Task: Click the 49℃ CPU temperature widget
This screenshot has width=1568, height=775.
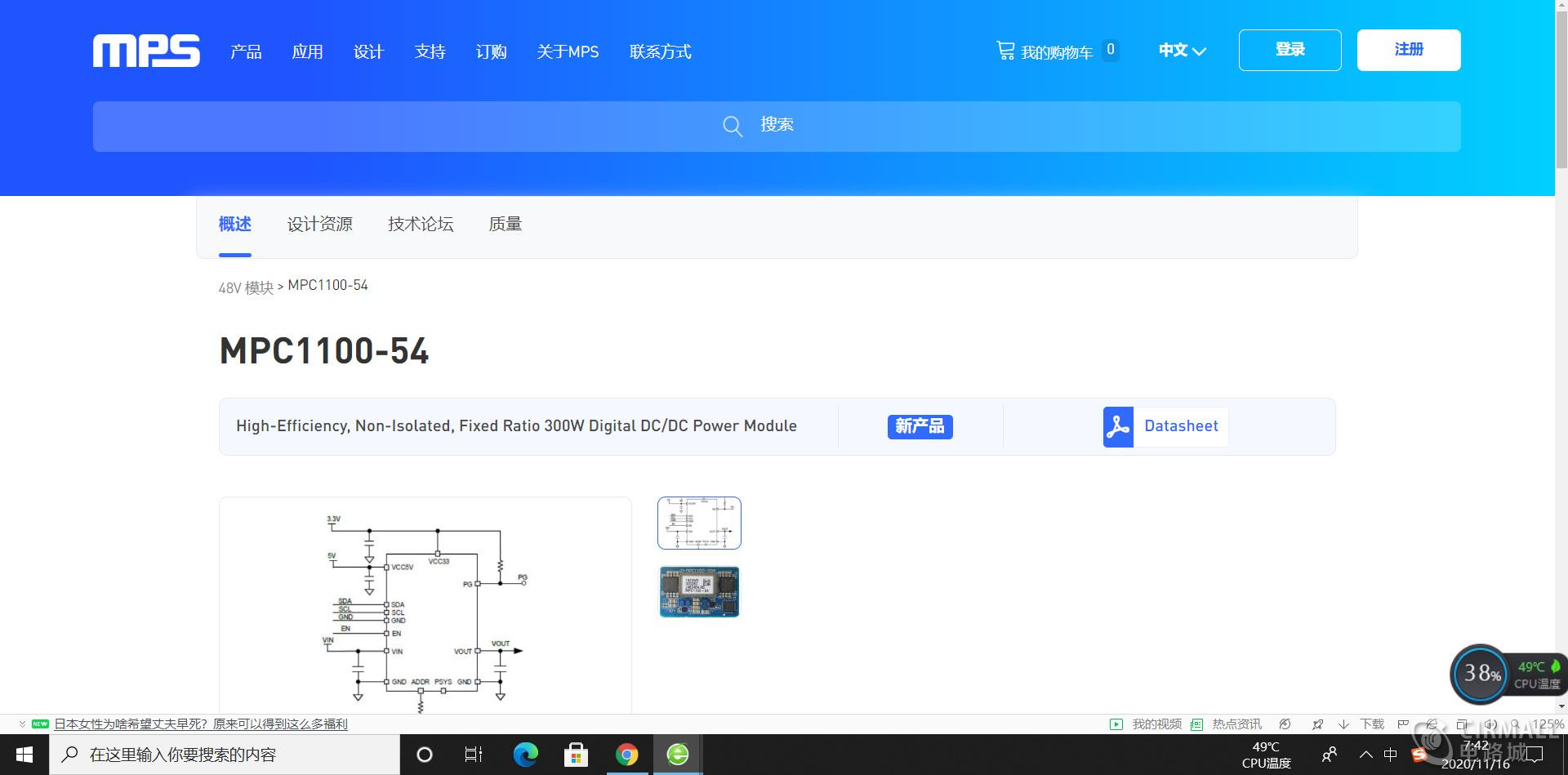Action: [x=1538, y=675]
